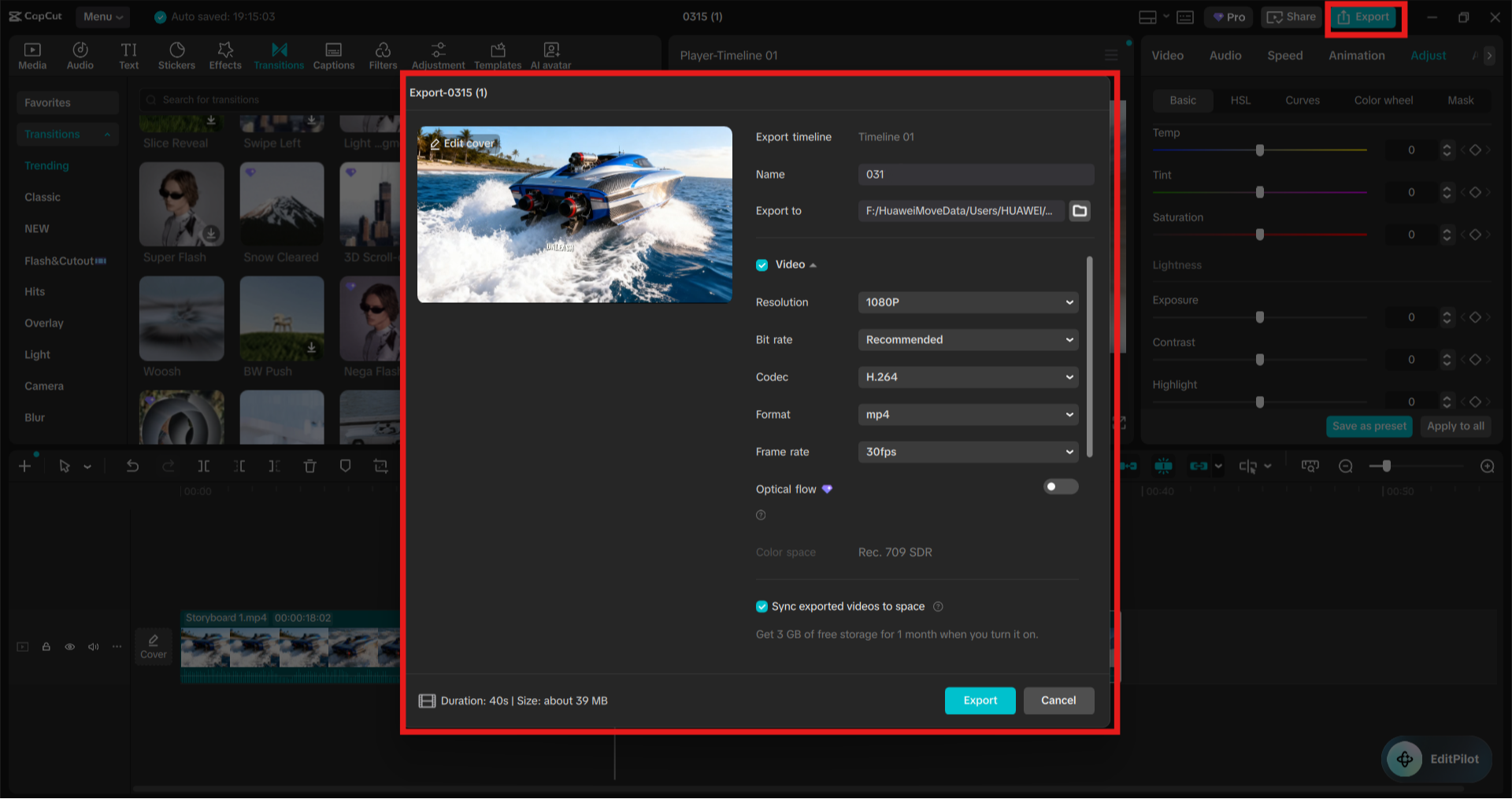This screenshot has height=799, width=1512.
Task: Open the Frame rate dropdown
Action: coord(968,452)
